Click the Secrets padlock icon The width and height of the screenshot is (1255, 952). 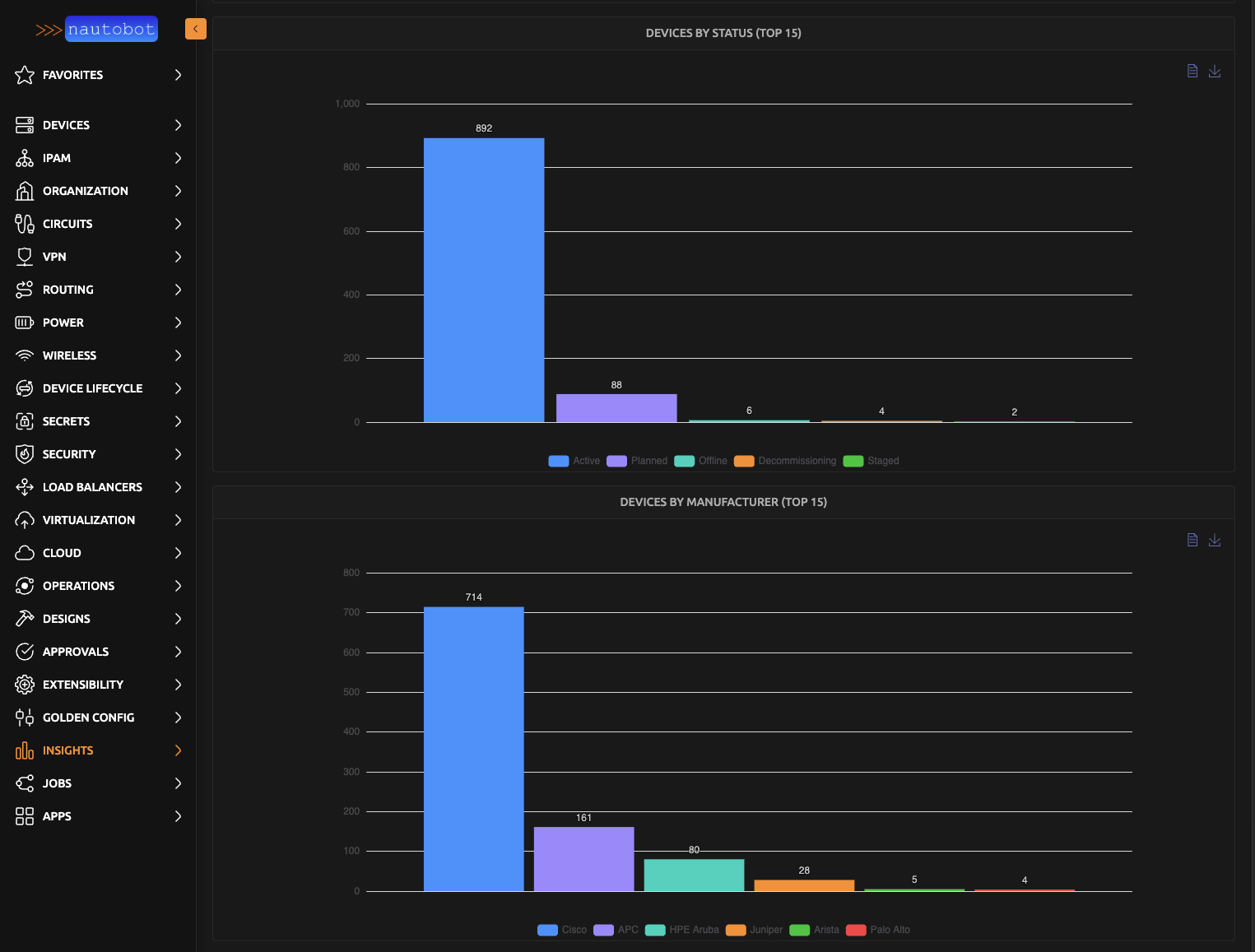click(25, 420)
